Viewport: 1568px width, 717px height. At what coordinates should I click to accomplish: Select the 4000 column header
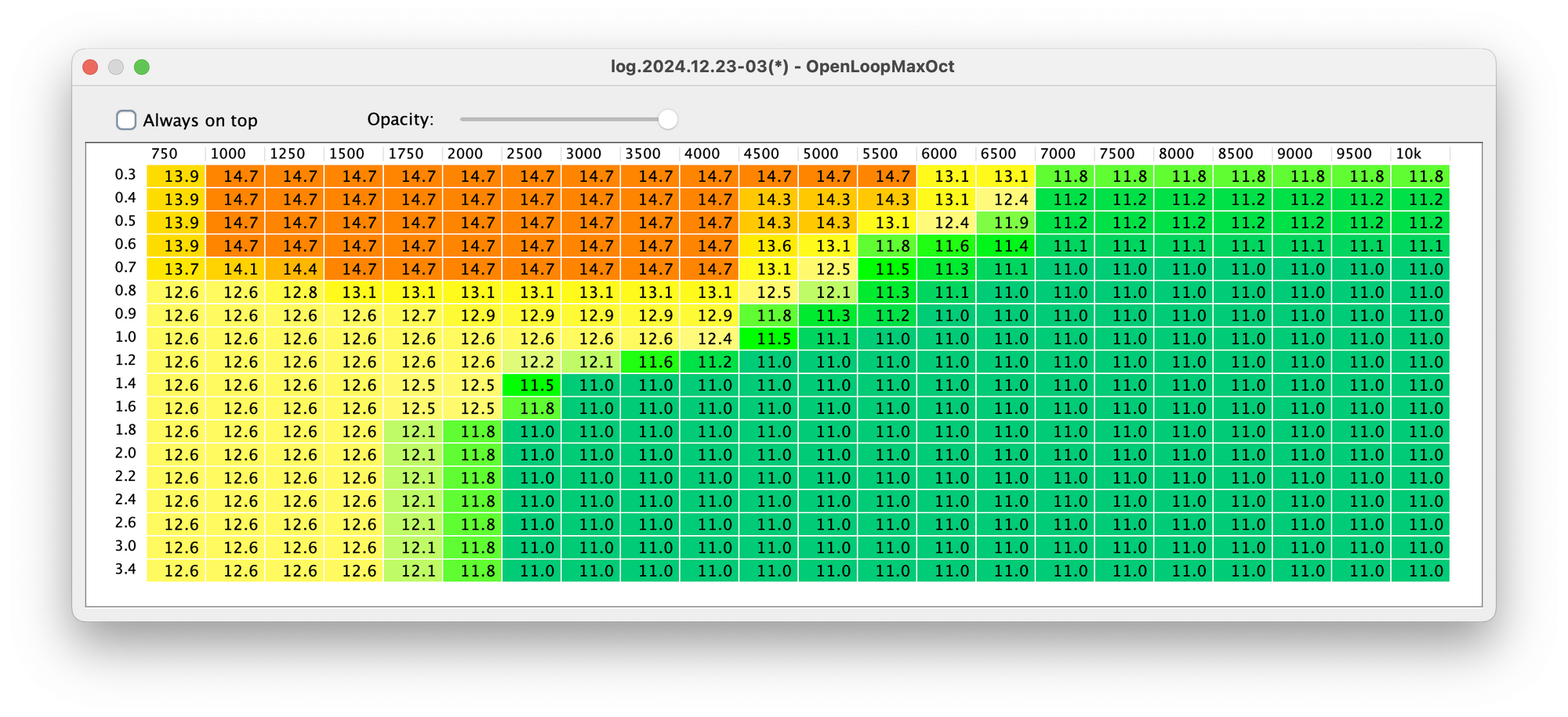coord(709,154)
